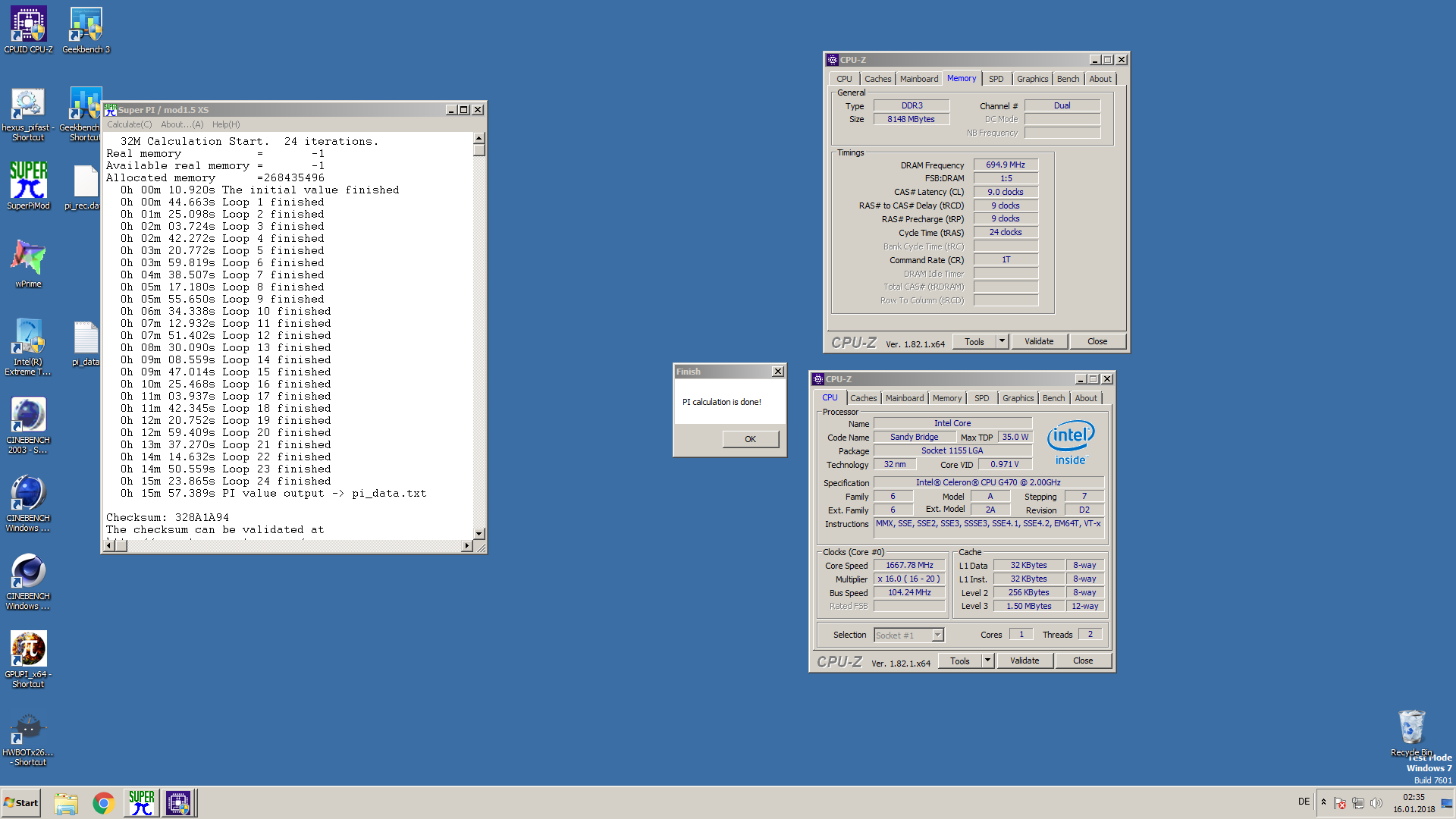Open Graphics tab in upper CPU-Z window

click(1032, 79)
